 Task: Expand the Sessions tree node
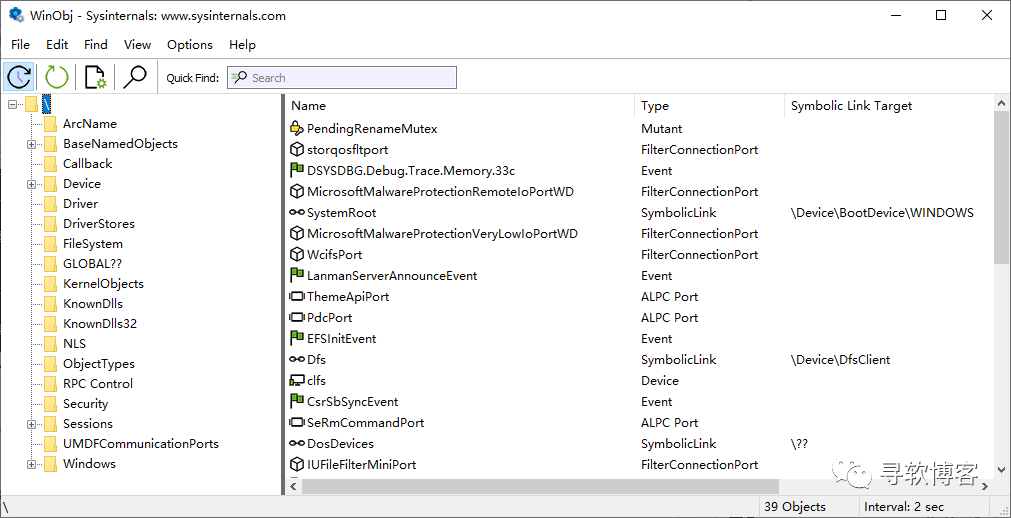(x=31, y=424)
